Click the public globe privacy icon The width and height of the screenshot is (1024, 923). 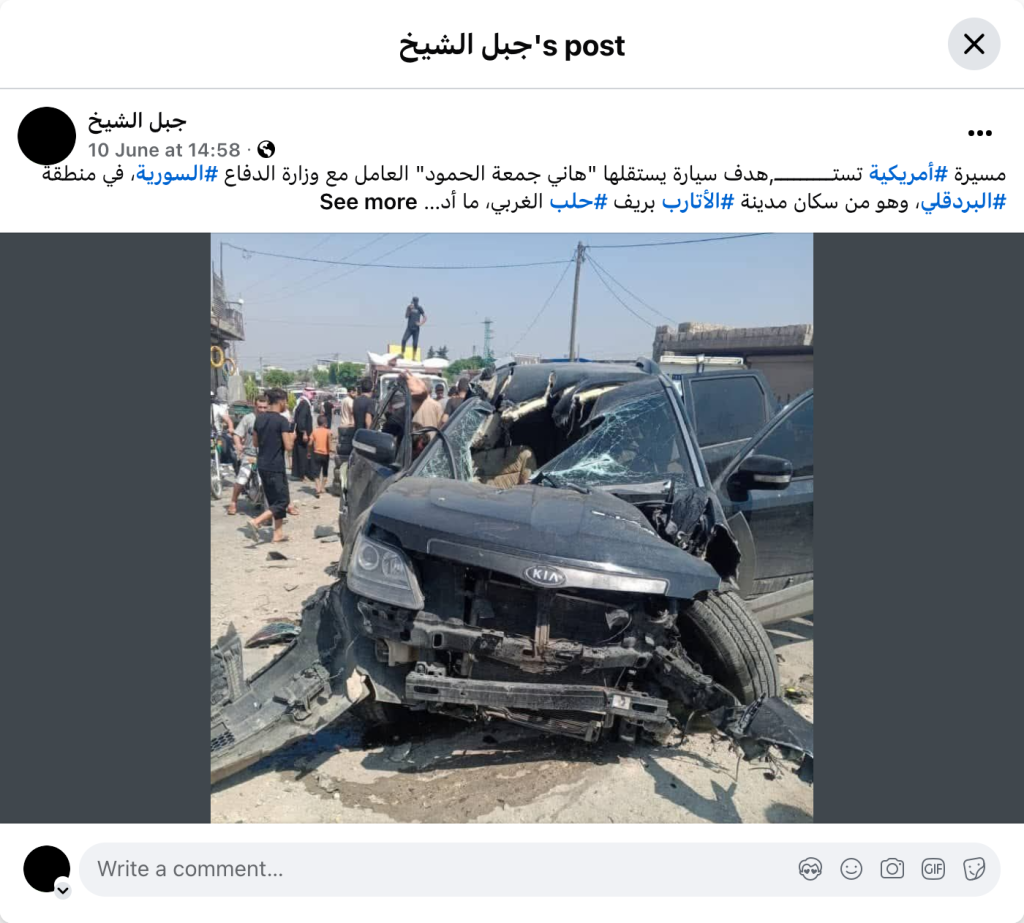point(266,150)
